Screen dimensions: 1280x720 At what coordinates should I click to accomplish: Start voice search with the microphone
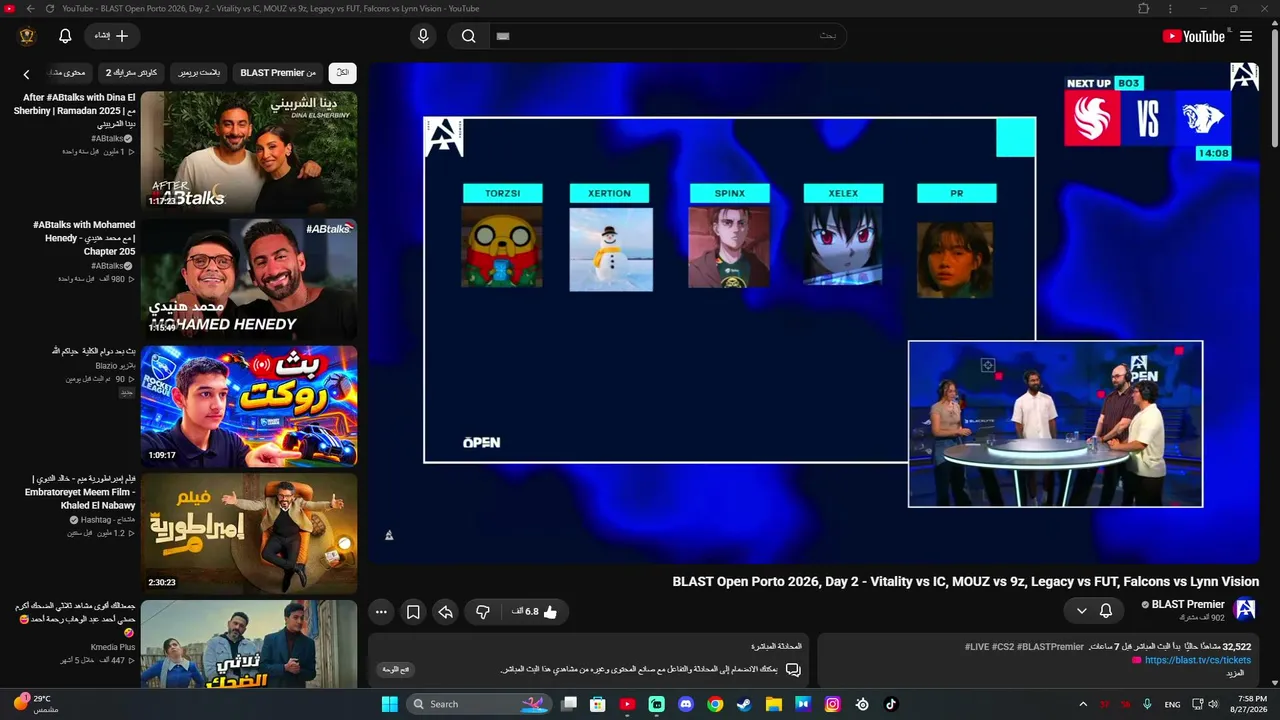coord(423,36)
